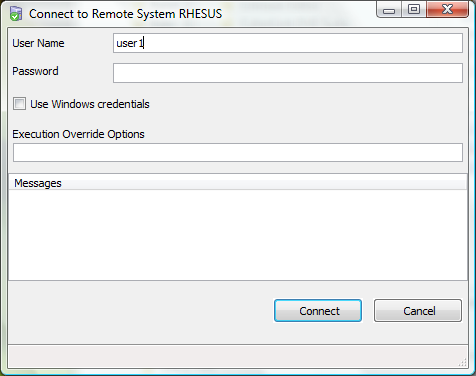
Task: Click the Connect button
Action: coord(318,311)
